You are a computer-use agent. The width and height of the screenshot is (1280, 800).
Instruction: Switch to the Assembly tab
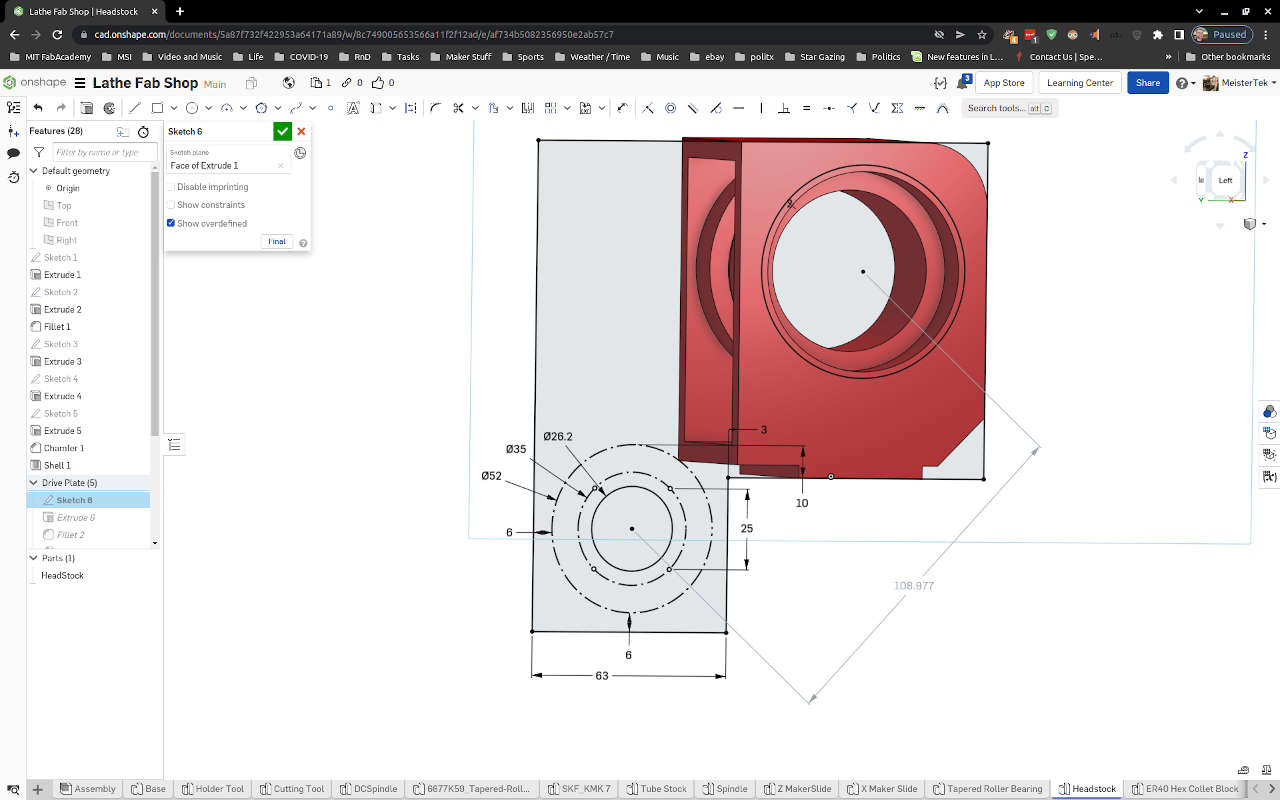point(87,789)
